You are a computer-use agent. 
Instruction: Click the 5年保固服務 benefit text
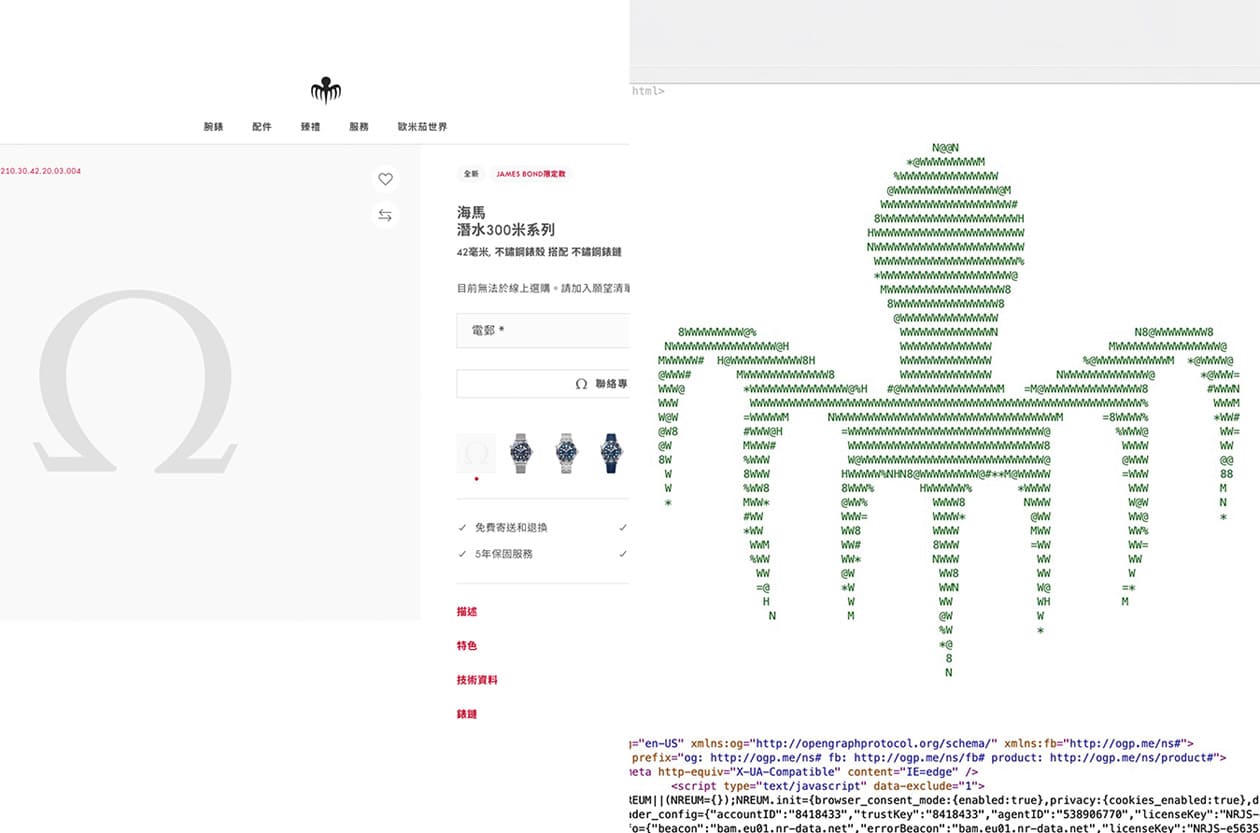(504, 554)
